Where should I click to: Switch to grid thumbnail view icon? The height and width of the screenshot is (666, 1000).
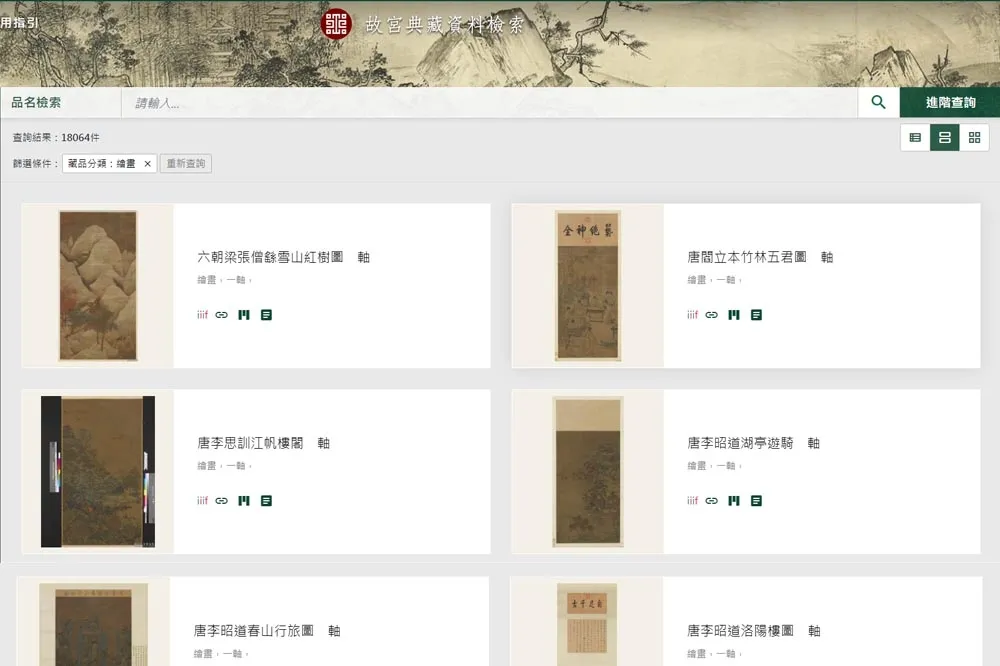click(974, 137)
